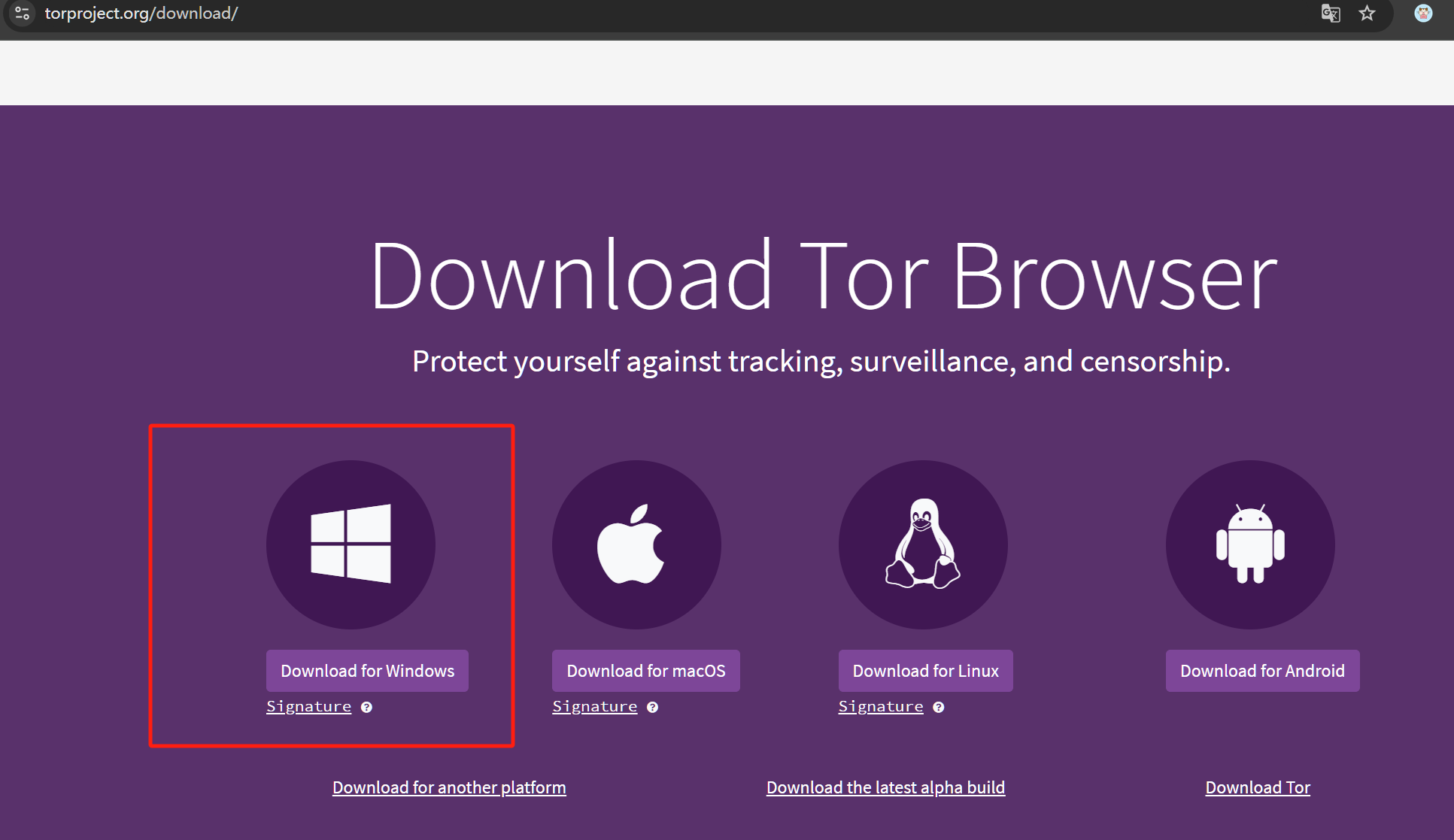Download Tor Browser for Android
Viewport: 1454px width, 840px height.
[x=1262, y=671]
